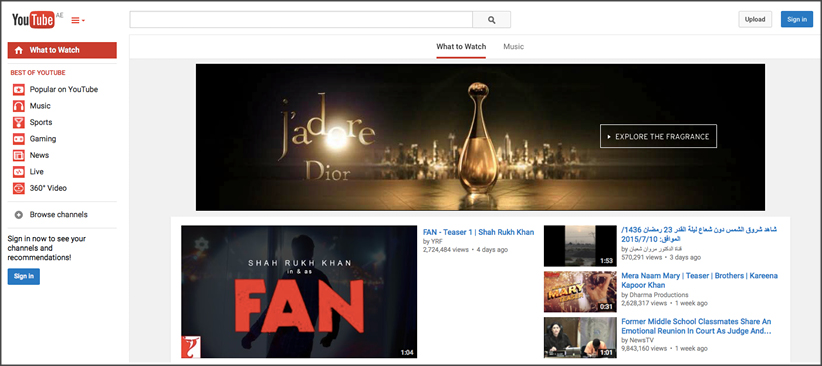
Task: Open the courtroom reunion video thumbnail
Action: [x=580, y=337]
